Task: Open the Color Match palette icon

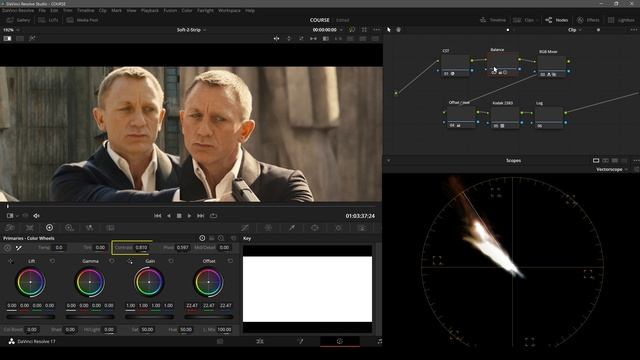Action: tap(30, 228)
